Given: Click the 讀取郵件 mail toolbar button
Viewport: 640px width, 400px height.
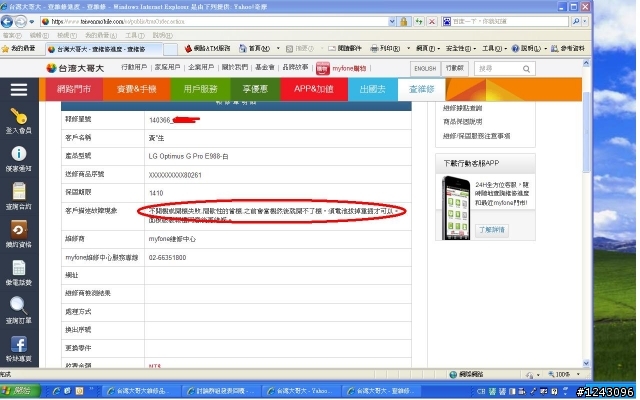Looking at the screenshot, I should (x=345, y=48).
